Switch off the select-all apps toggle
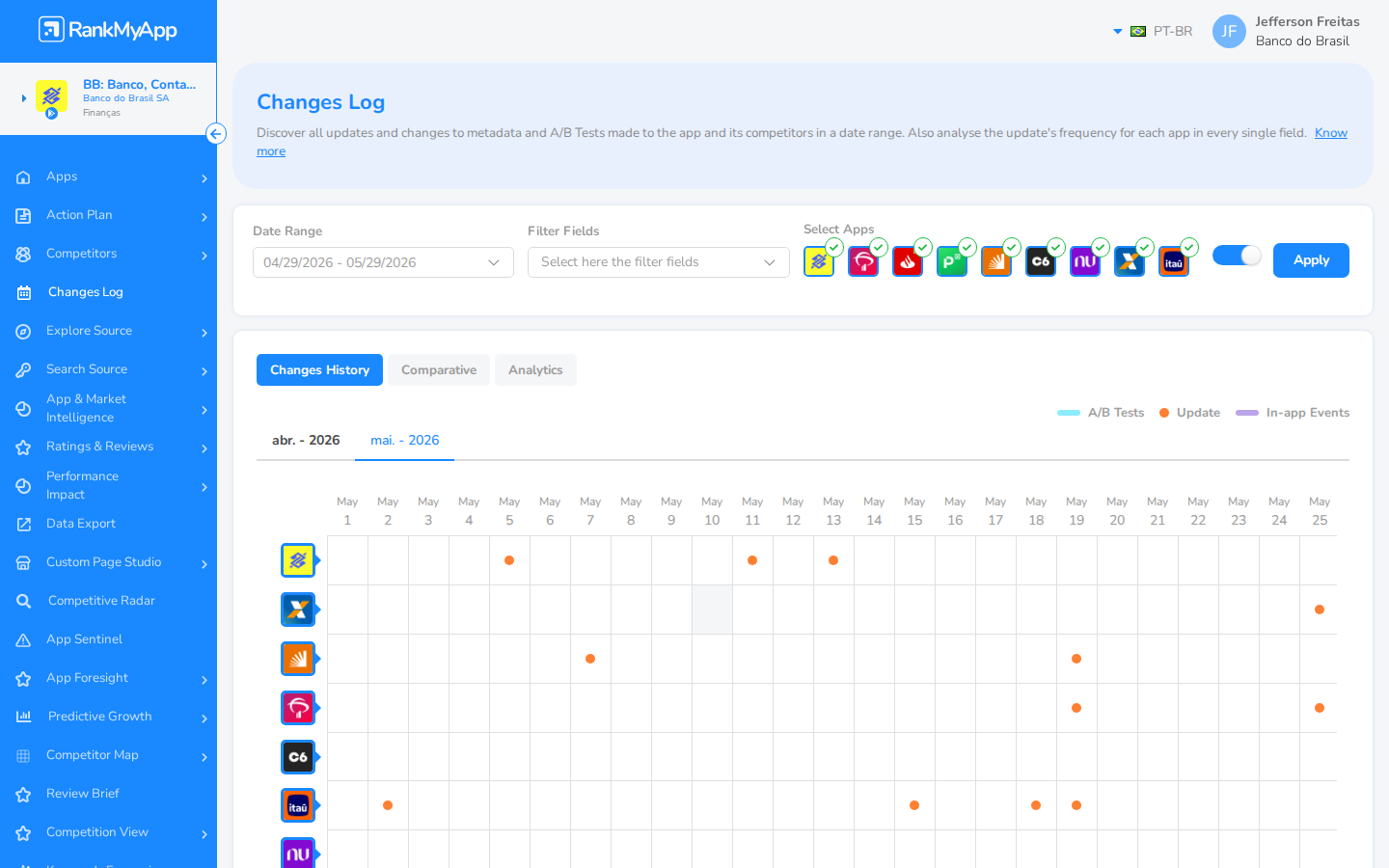Image resolution: width=1389 pixels, height=868 pixels. click(x=1237, y=255)
